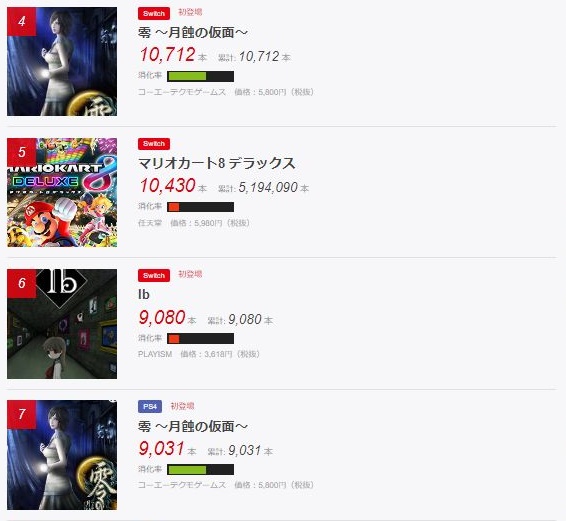
Task: Click the rank 4 red badge
Action: click(22, 21)
